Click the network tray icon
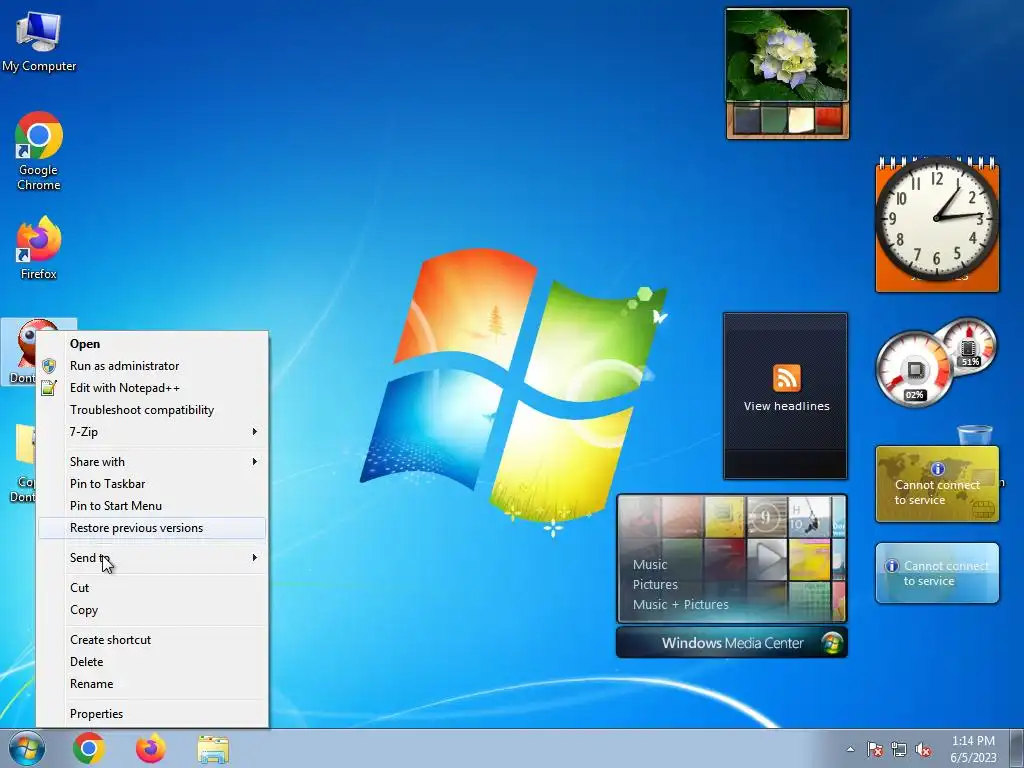 pos(899,749)
